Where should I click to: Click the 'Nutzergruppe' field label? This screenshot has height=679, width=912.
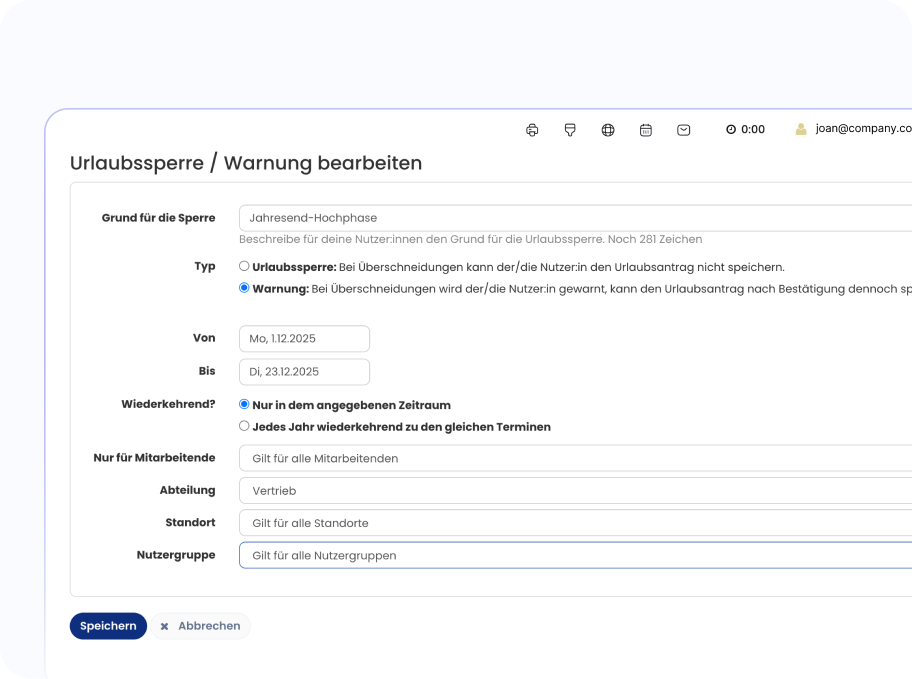pyautogui.click(x=176, y=555)
